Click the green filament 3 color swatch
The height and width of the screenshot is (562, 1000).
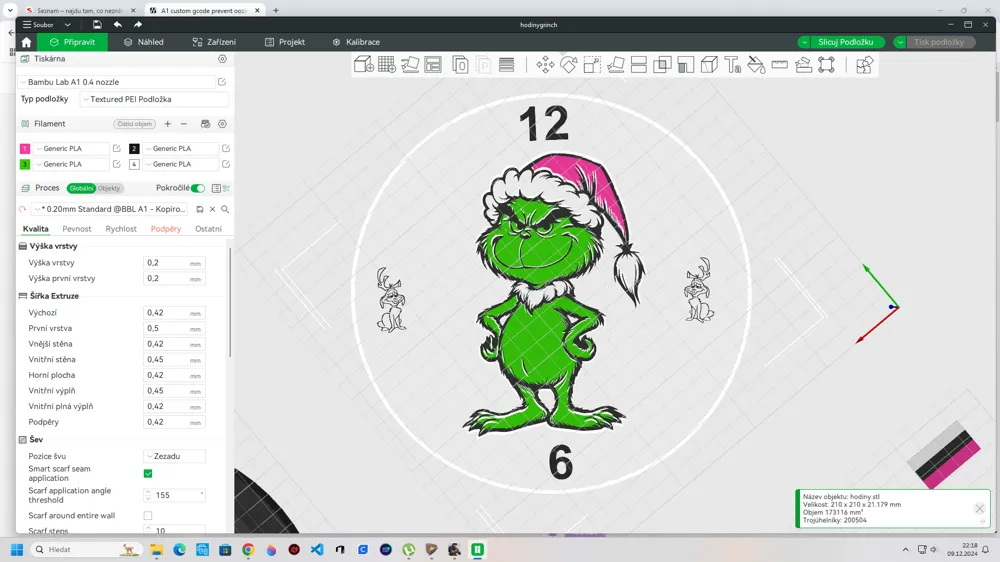click(x=25, y=164)
